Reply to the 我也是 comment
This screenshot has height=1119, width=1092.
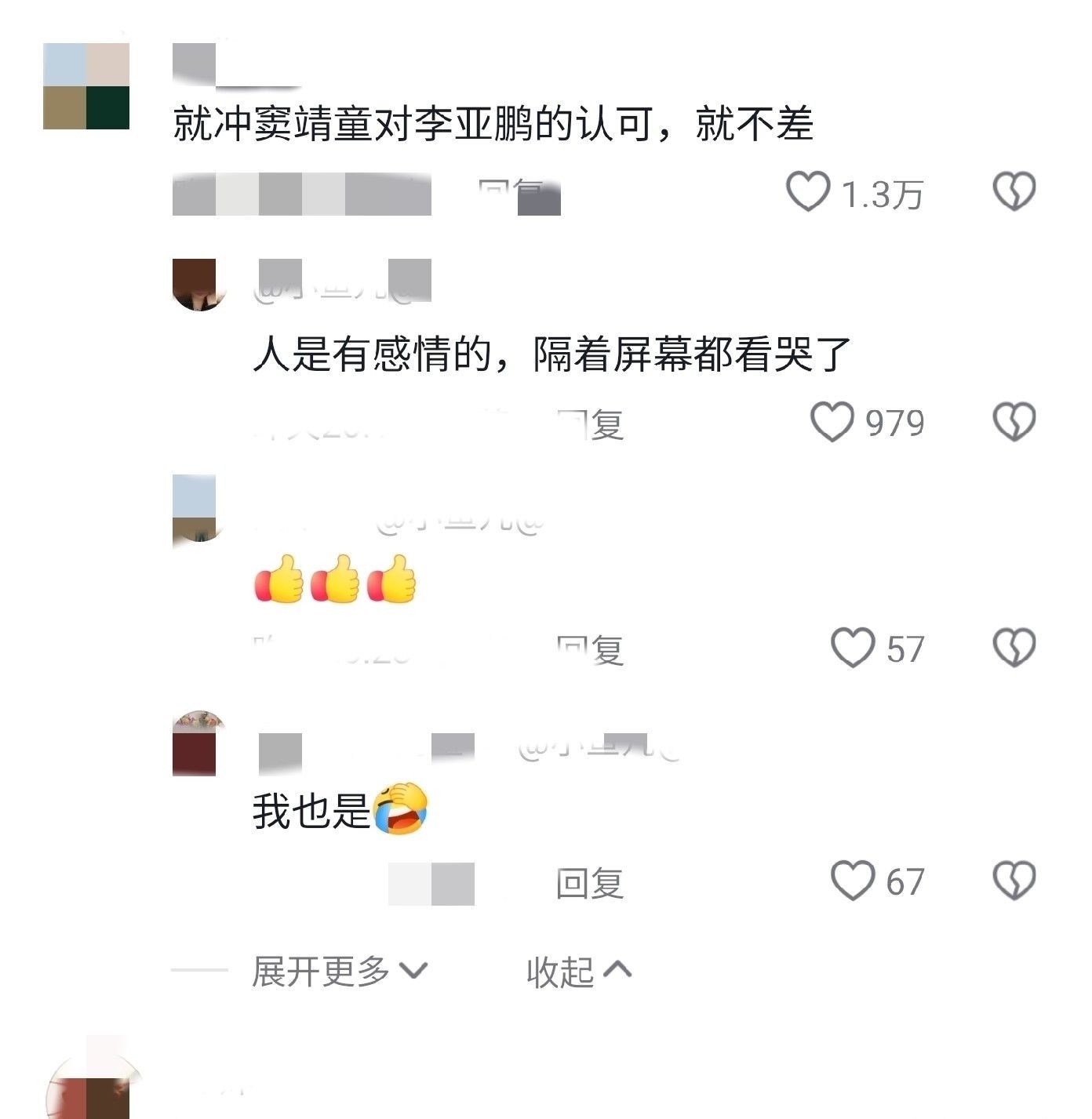590,884
